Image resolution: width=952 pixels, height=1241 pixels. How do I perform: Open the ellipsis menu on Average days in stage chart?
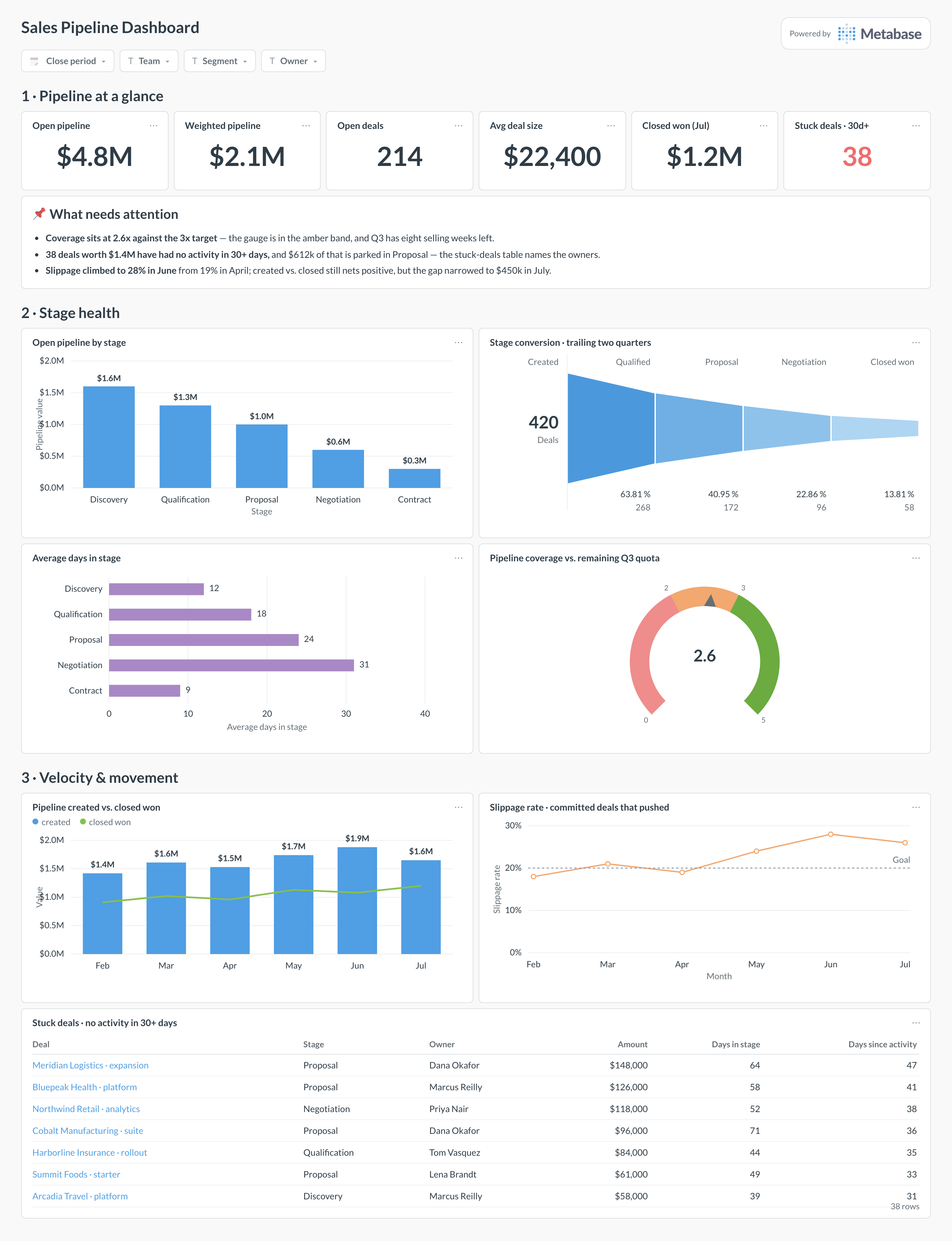(458, 558)
